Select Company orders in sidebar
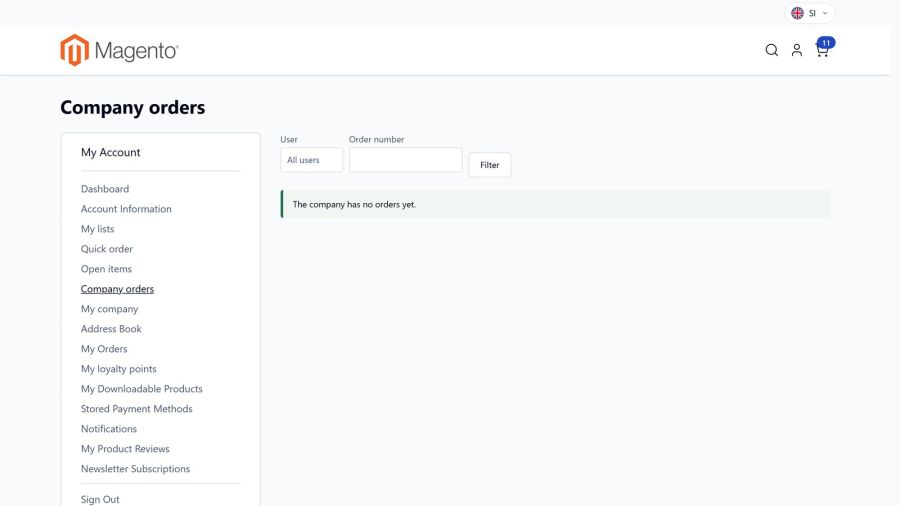 point(117,289)
